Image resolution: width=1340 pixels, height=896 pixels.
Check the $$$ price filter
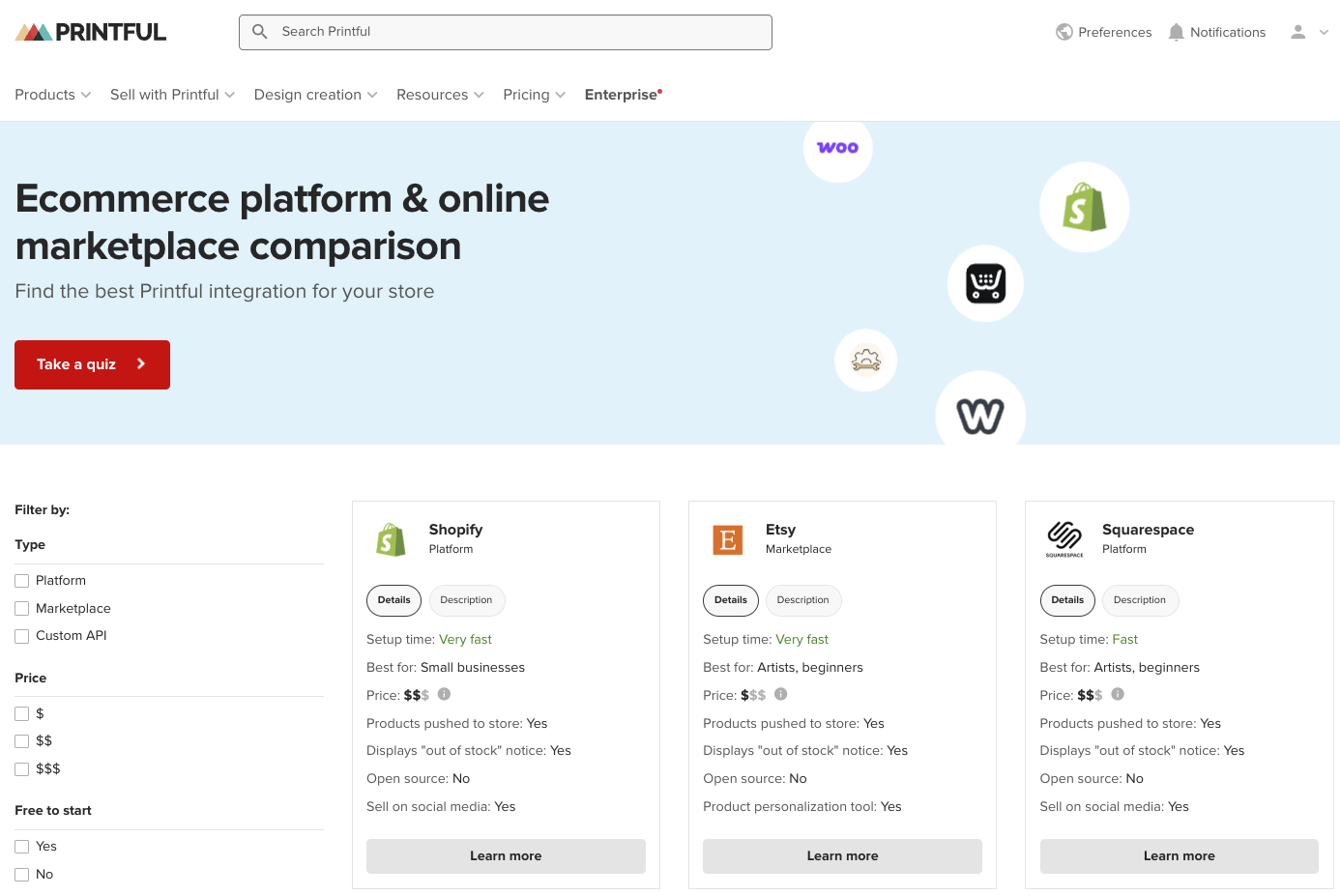[22, 769]
